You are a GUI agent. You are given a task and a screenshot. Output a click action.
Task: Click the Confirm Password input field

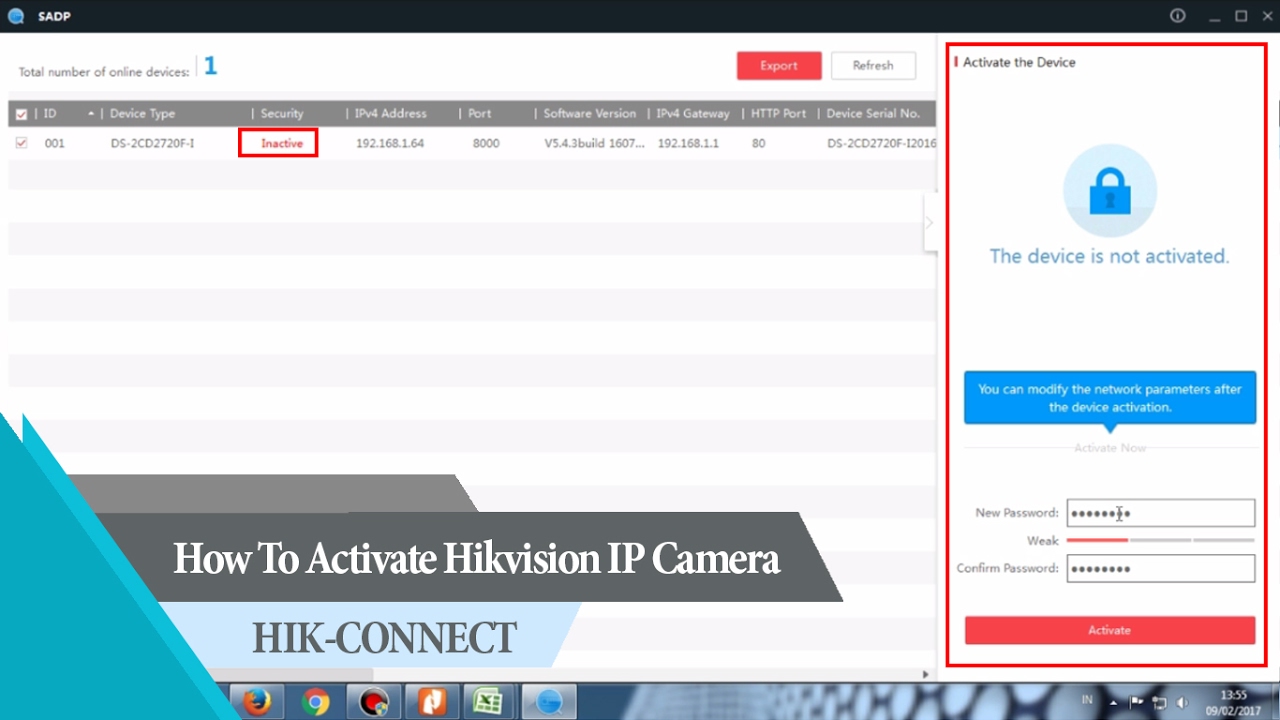[x=1161, y=568]
